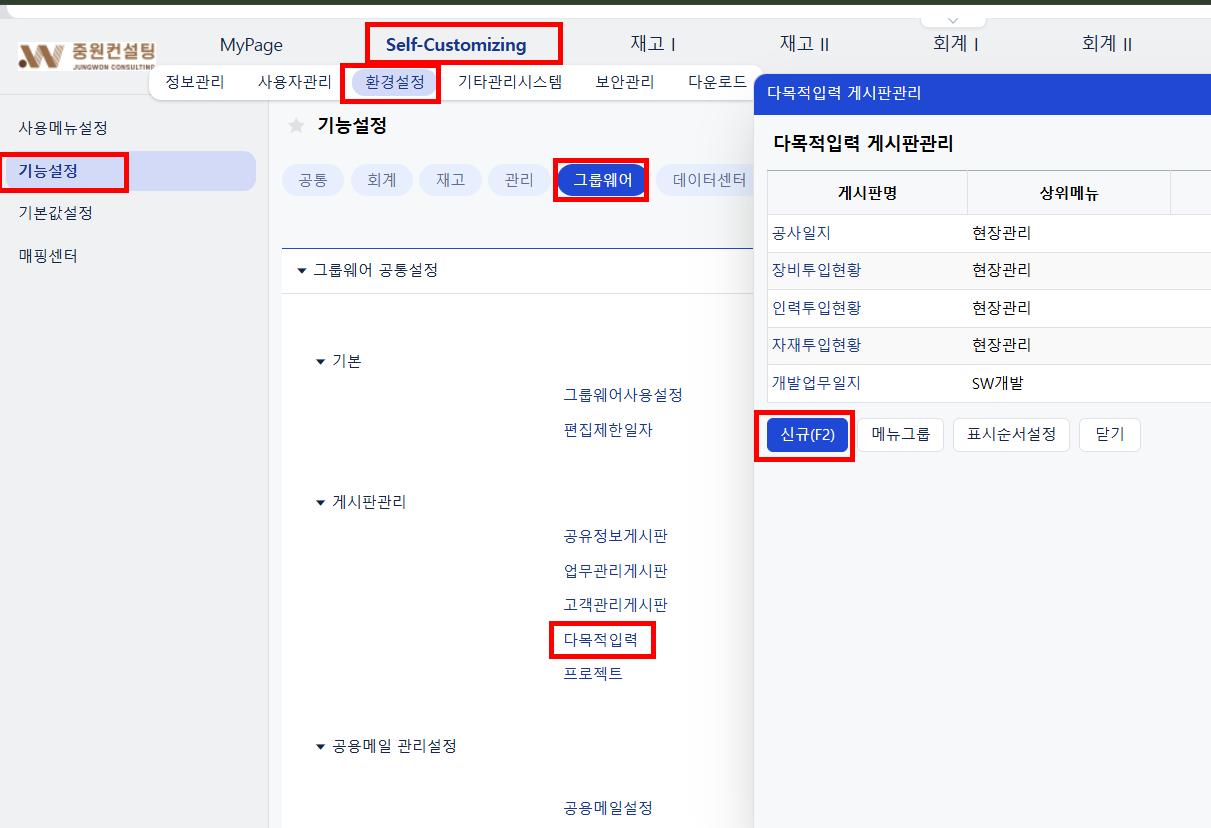
Task: Star the 기능설정 page as favorite
Action: (296, 125)
